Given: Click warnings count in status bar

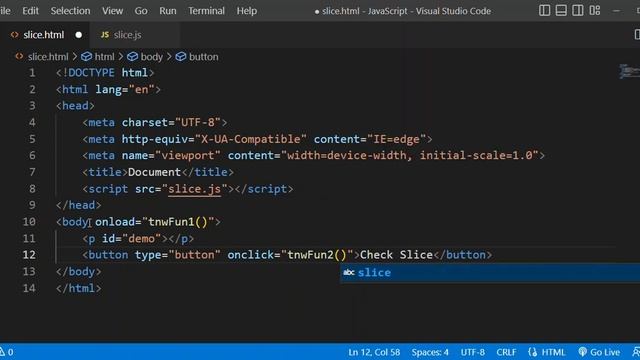Looking at the screenshot, I should pos(7,352).
